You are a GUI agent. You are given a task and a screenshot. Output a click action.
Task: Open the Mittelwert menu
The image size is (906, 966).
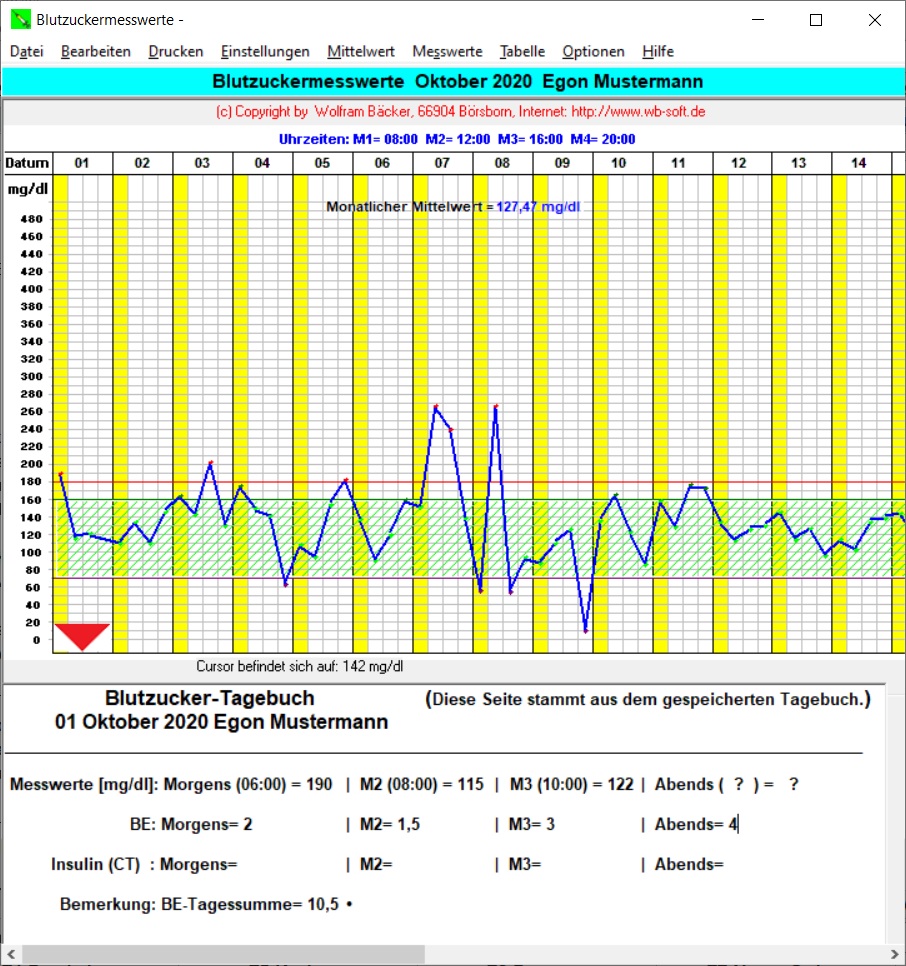coord(360,52)
